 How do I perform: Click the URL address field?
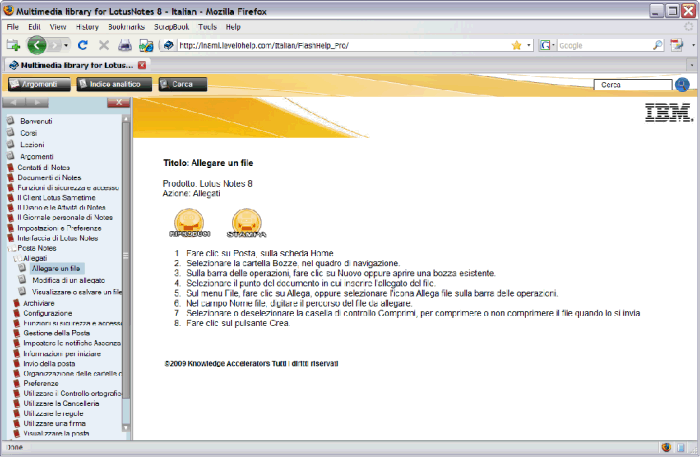tap(344, 45)
